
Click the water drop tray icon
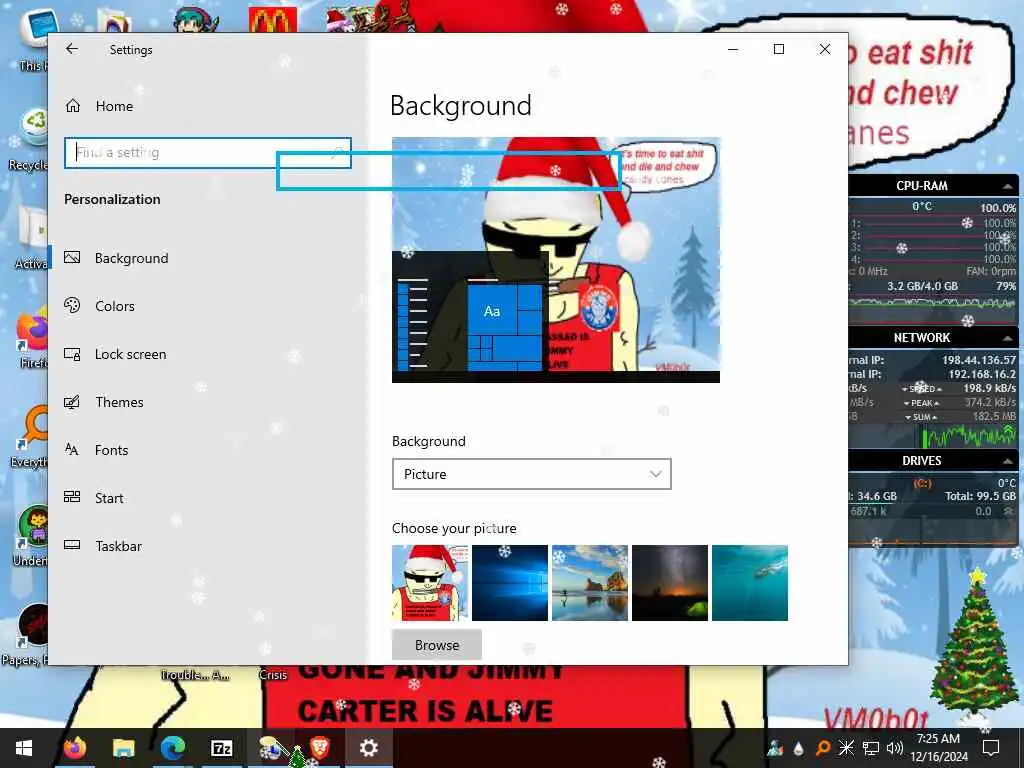[x=798, y=748]
